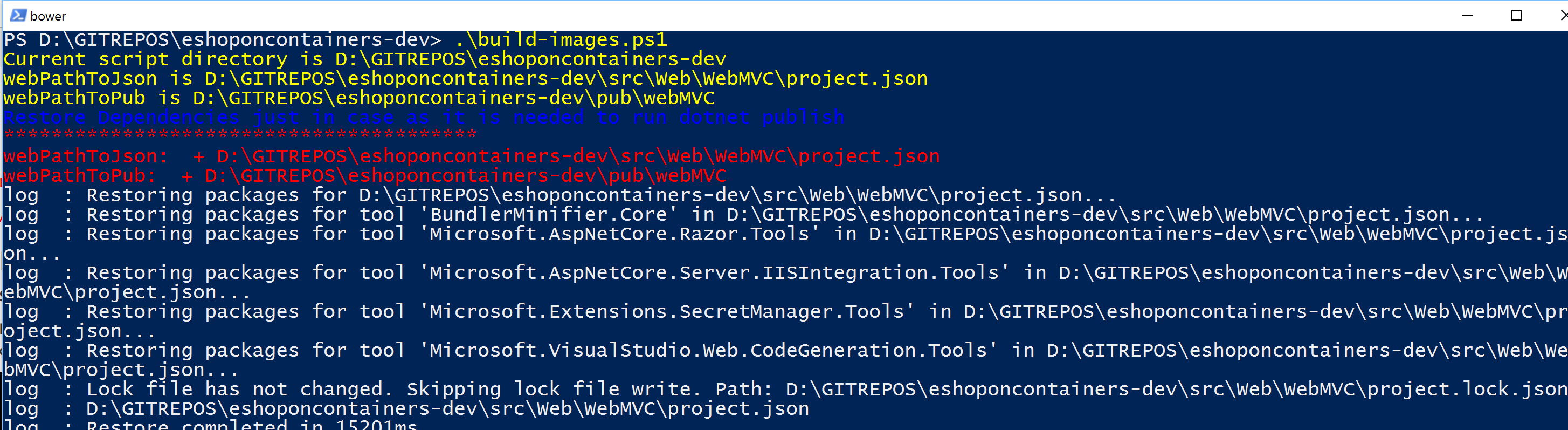Click the blue "Restore Dependencies" message line

click(x=424, y=118)
